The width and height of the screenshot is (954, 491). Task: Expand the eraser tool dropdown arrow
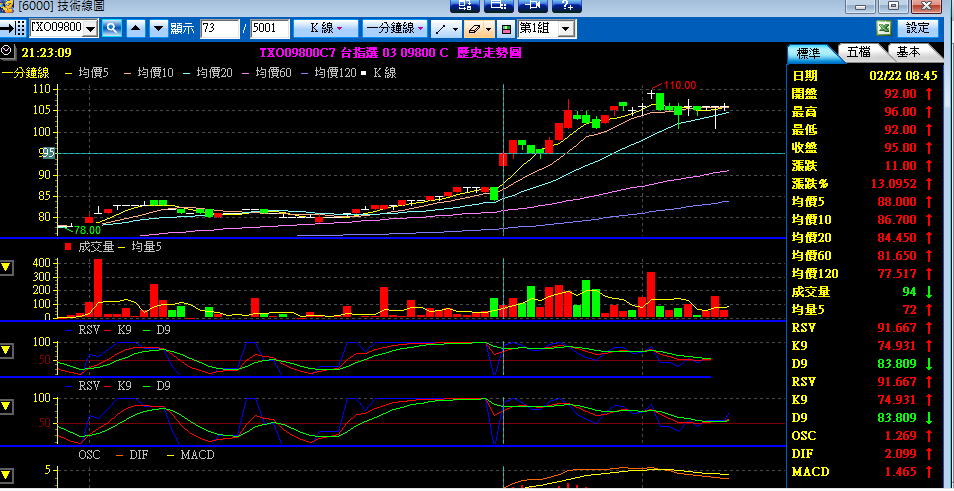[489, 29]
